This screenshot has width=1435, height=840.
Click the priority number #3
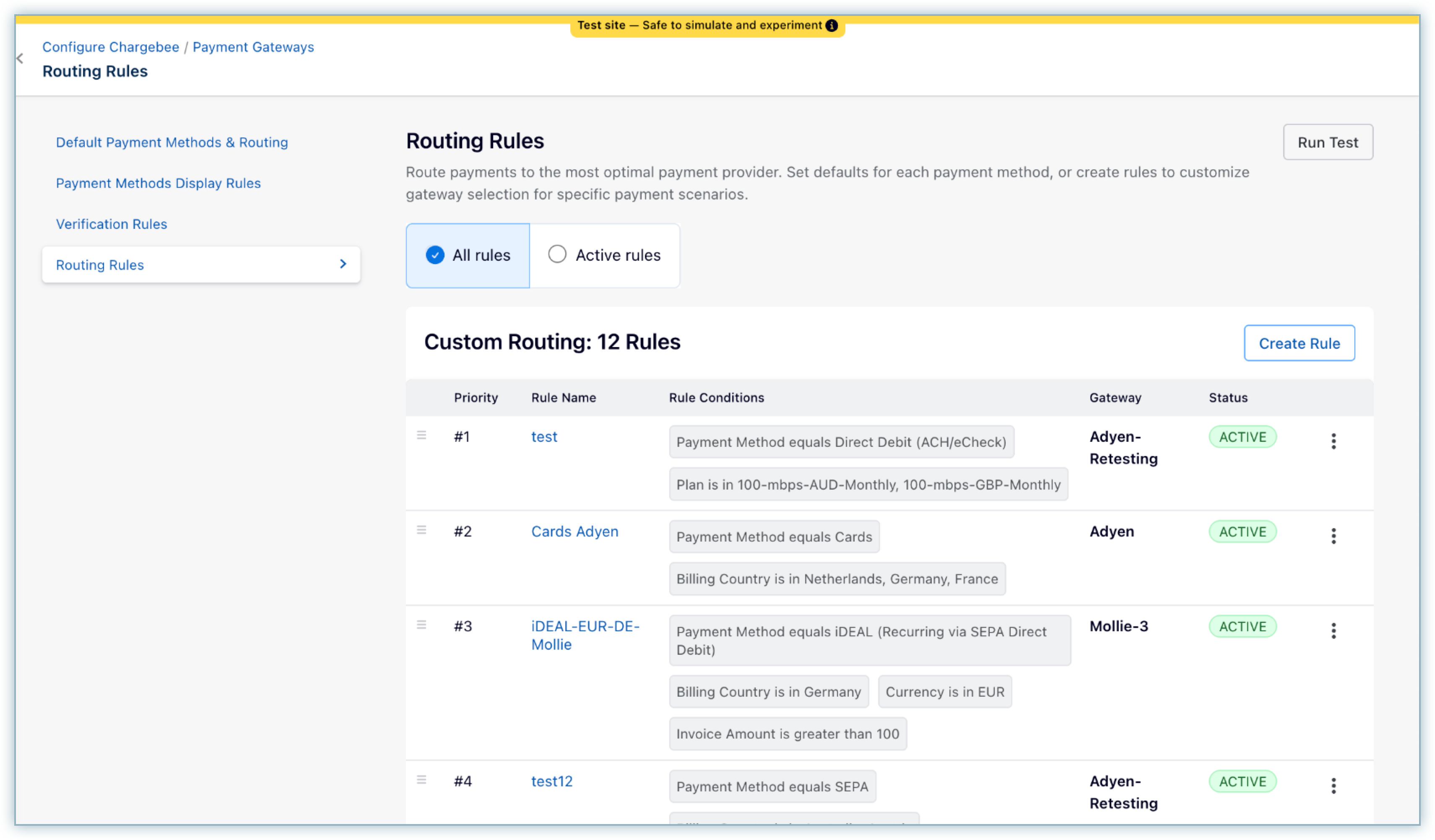463,627
